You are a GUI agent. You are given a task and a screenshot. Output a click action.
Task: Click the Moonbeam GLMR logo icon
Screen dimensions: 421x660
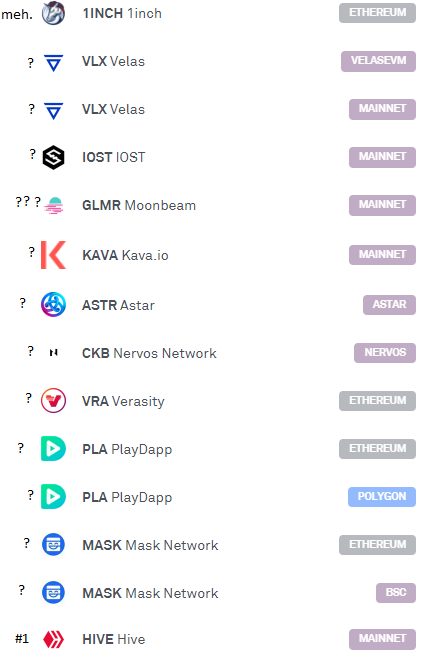(x=54, y=205)
